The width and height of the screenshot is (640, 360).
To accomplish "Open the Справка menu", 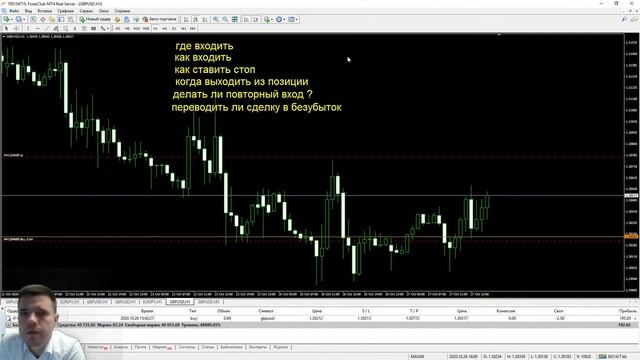I will (x=122, y=11).
